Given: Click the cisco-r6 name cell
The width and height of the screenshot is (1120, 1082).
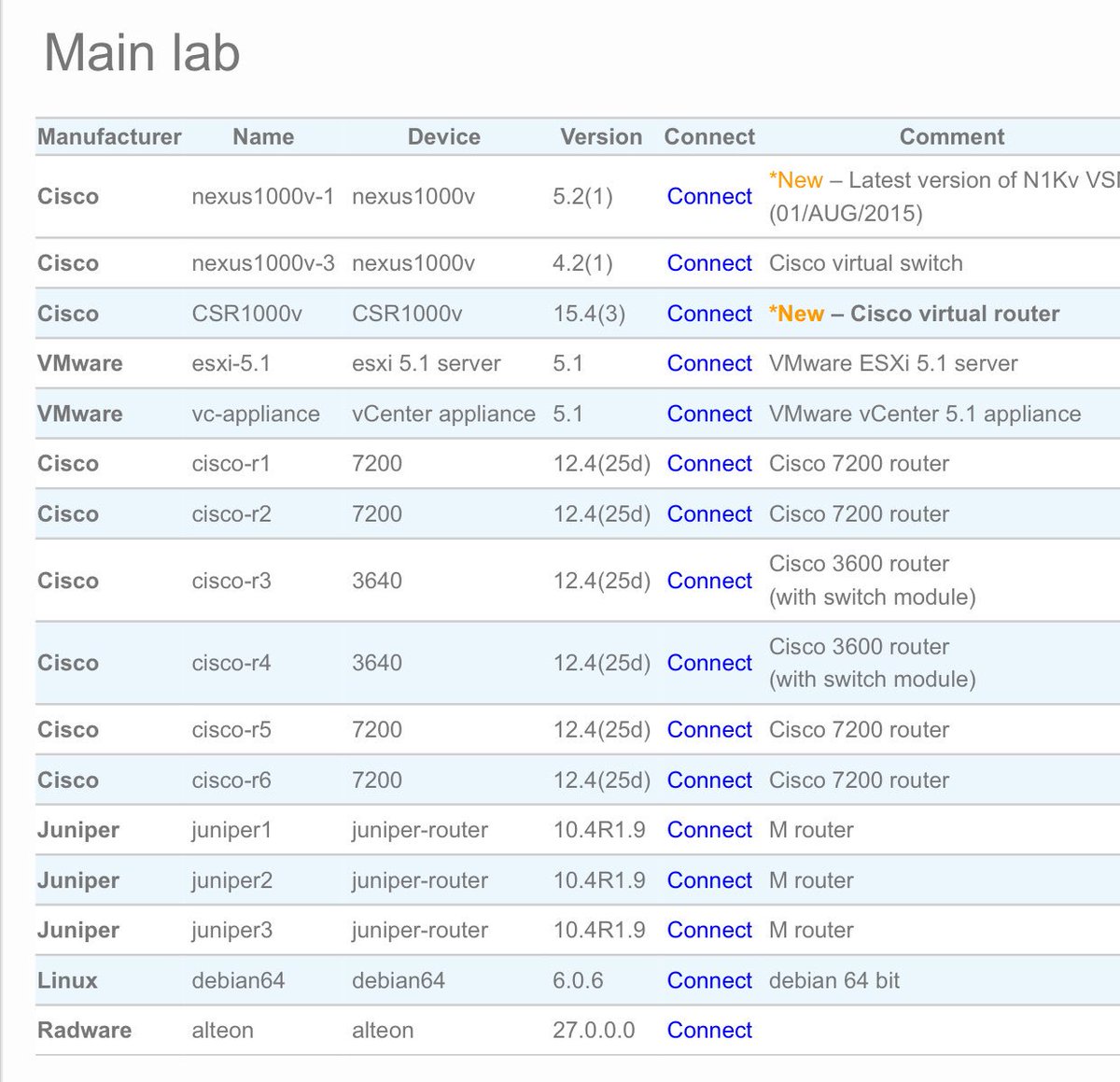Looking at the screenshot, I should pos(231,780).
